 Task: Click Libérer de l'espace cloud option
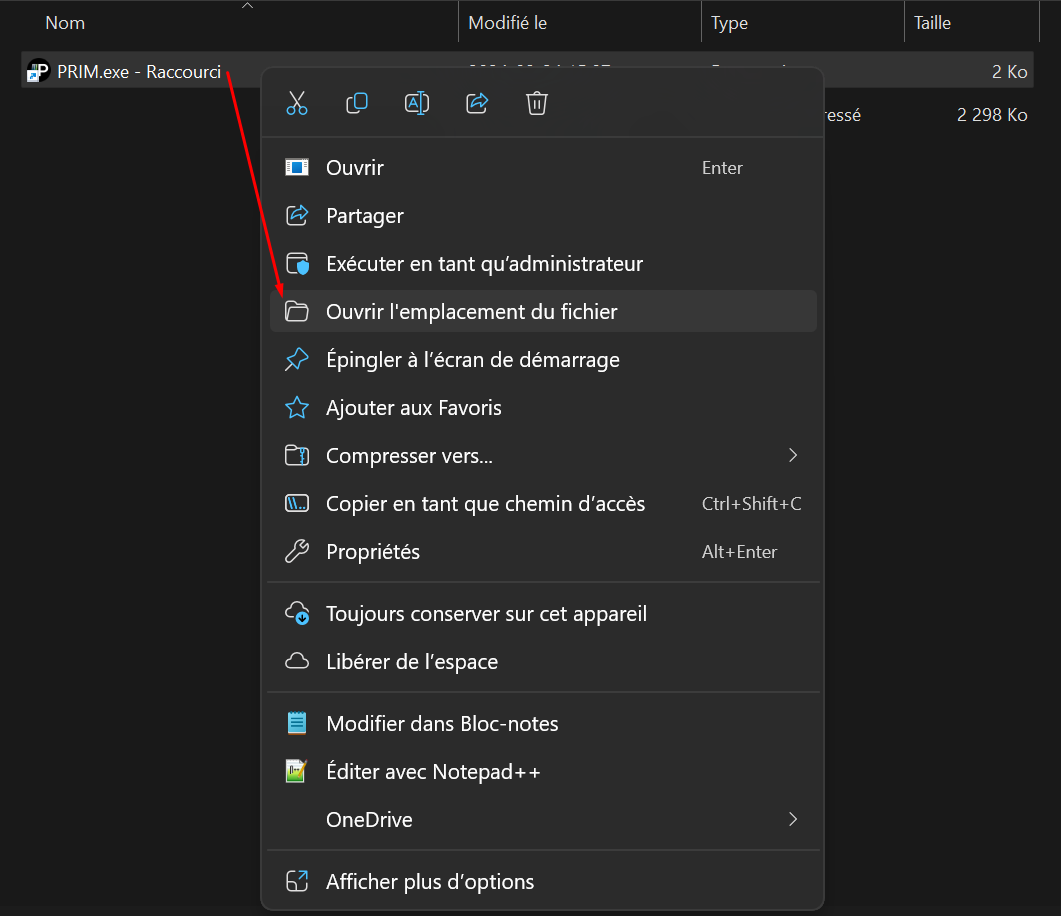tap(411, 662)
